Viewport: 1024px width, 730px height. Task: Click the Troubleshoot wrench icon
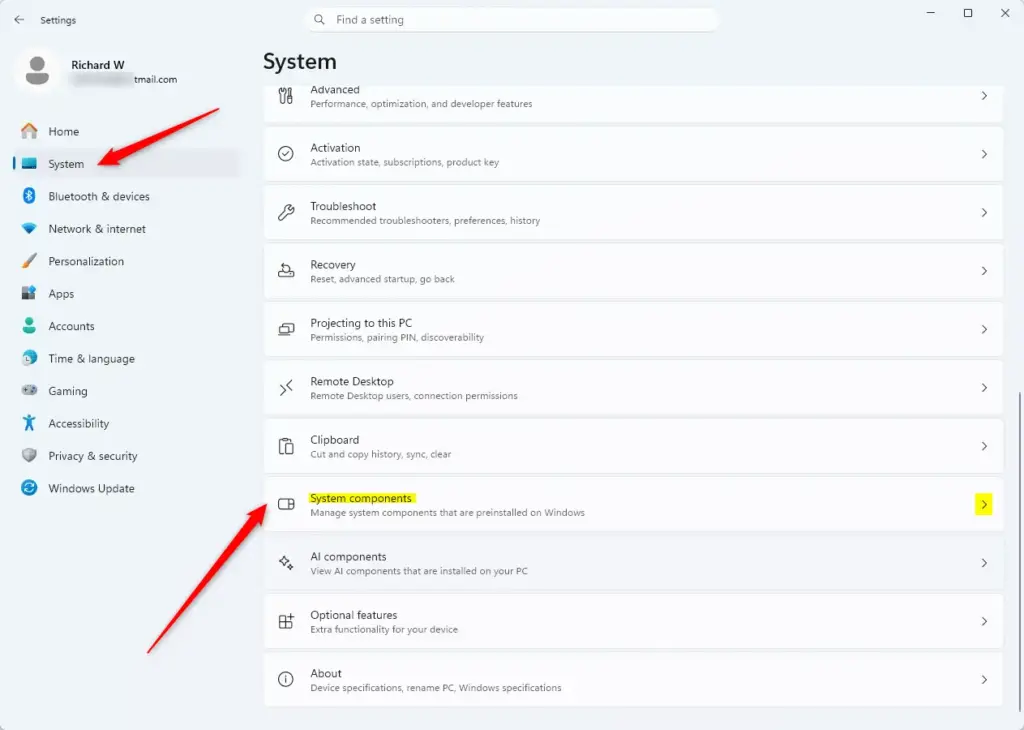point(286,212)
